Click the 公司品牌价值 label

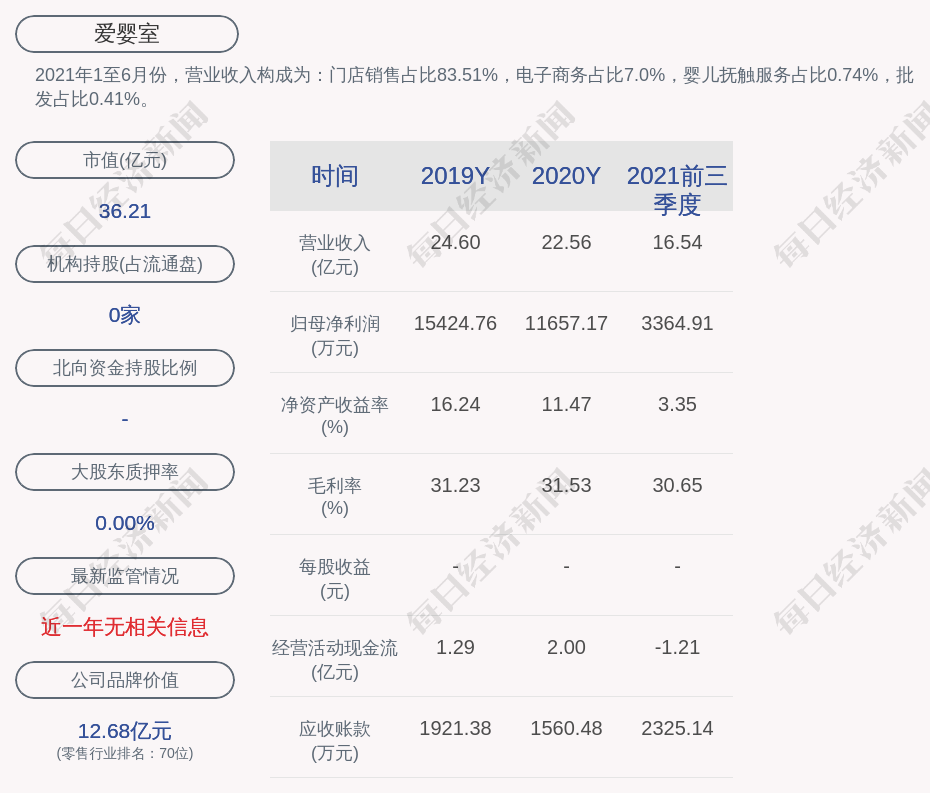pos(125,680)
